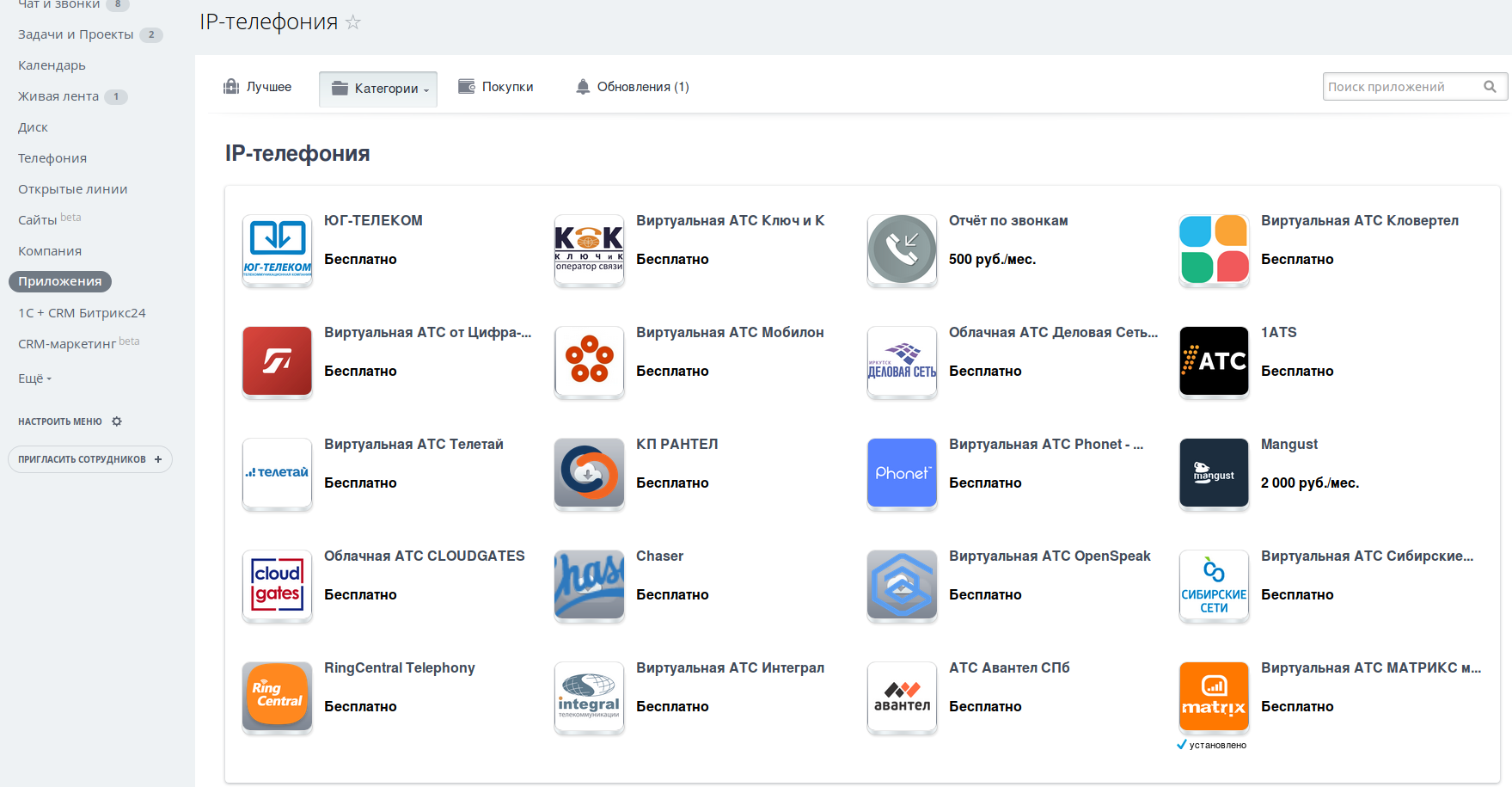Open the cloud gates app icon
The width and height of the screenshot is (1512, 787).
tap(277, 585)
